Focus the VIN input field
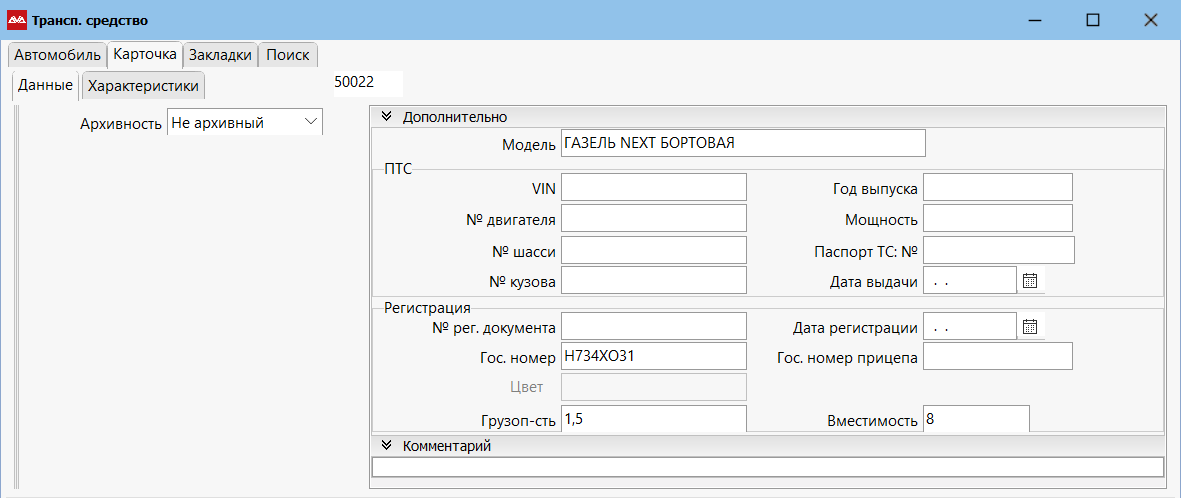 (654, 188)
